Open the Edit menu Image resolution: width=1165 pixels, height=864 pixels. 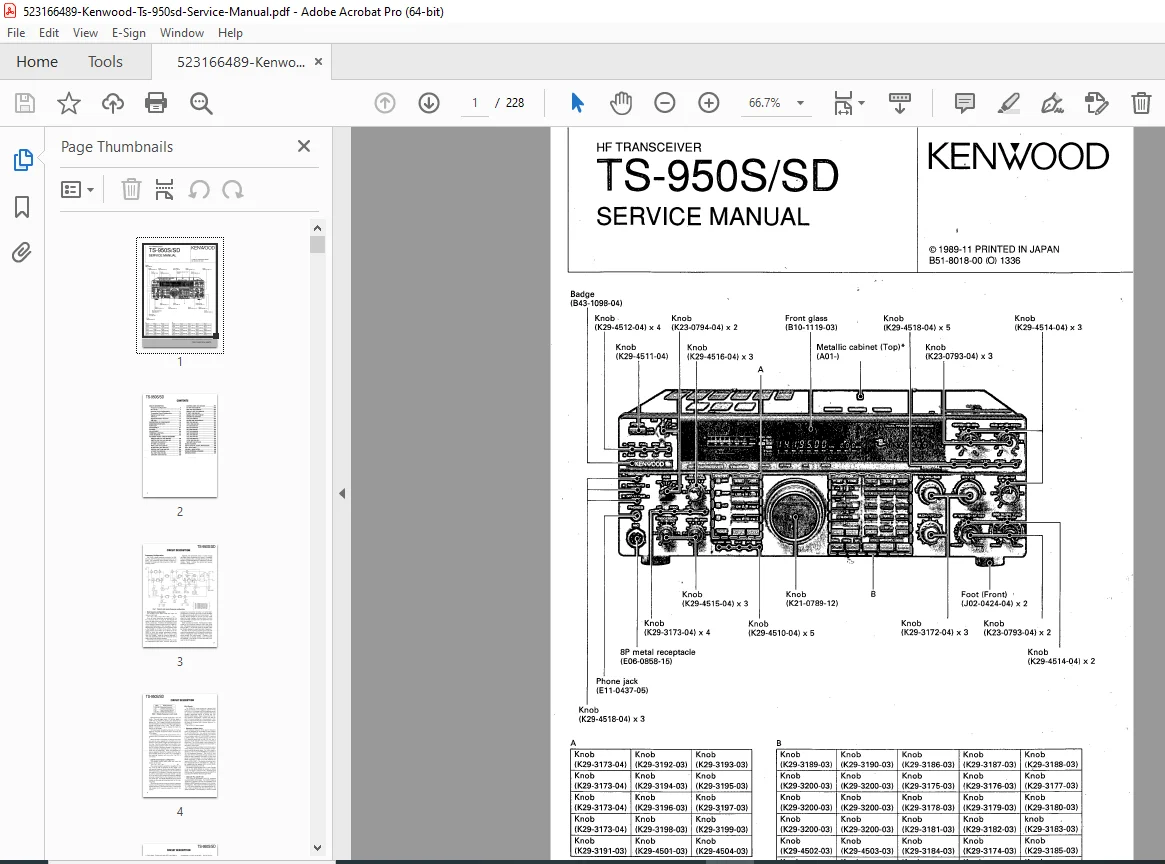coord(49,33)
